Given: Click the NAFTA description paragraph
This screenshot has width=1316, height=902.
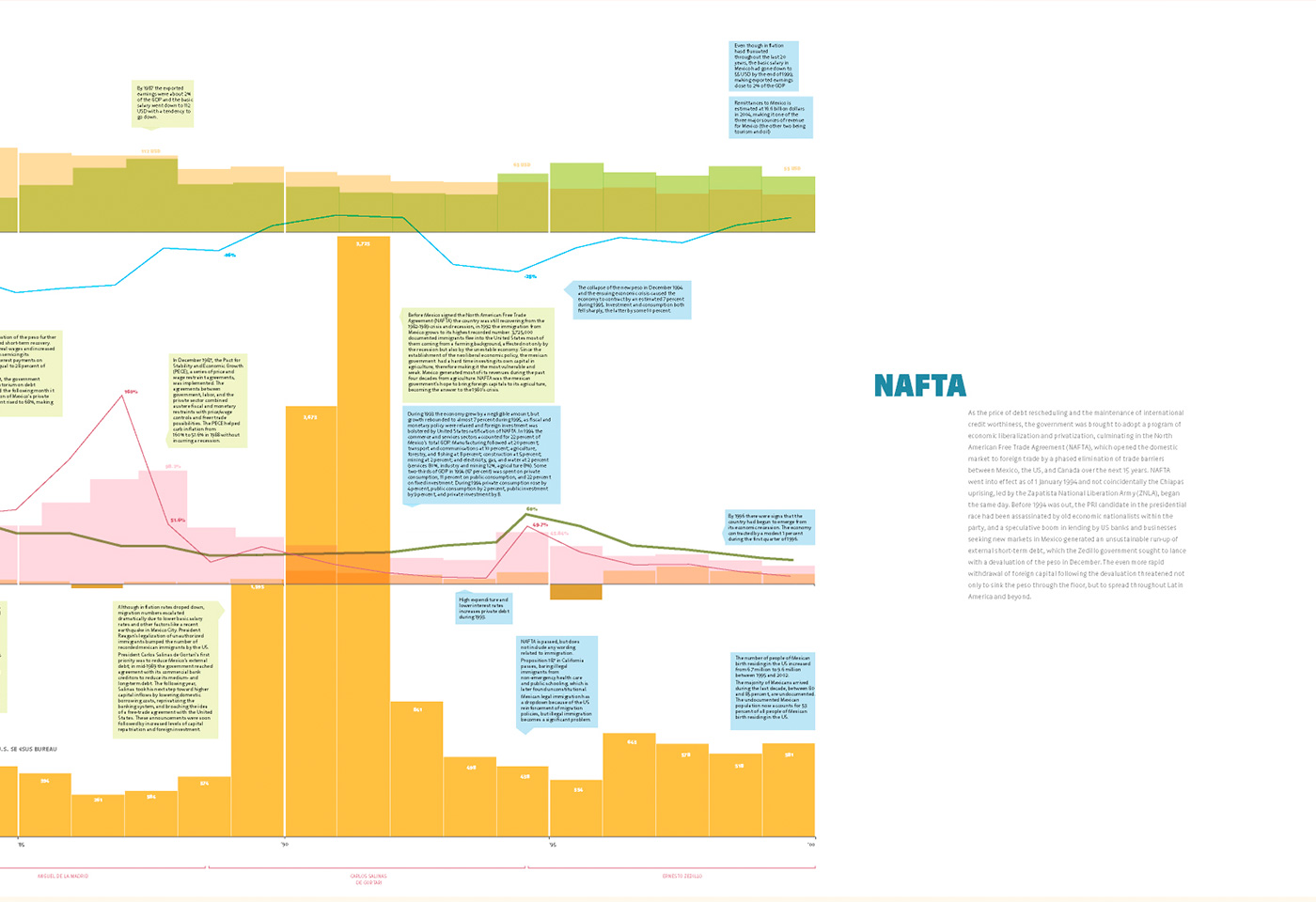Looking at the screenshot, I should coord(1077,505).
